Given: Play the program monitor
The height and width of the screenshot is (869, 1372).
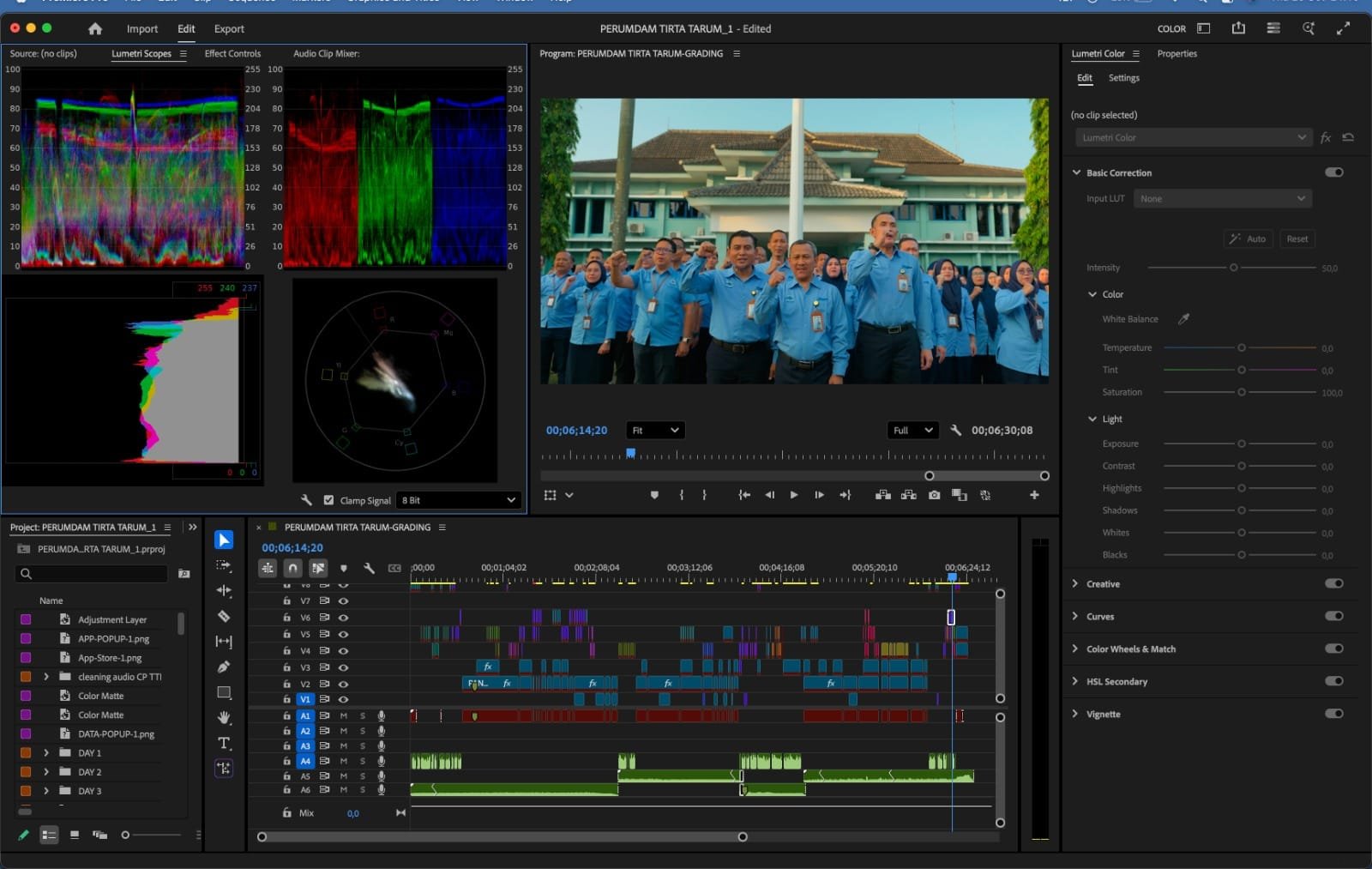Looking at the screenshot, I should (794, 495).
